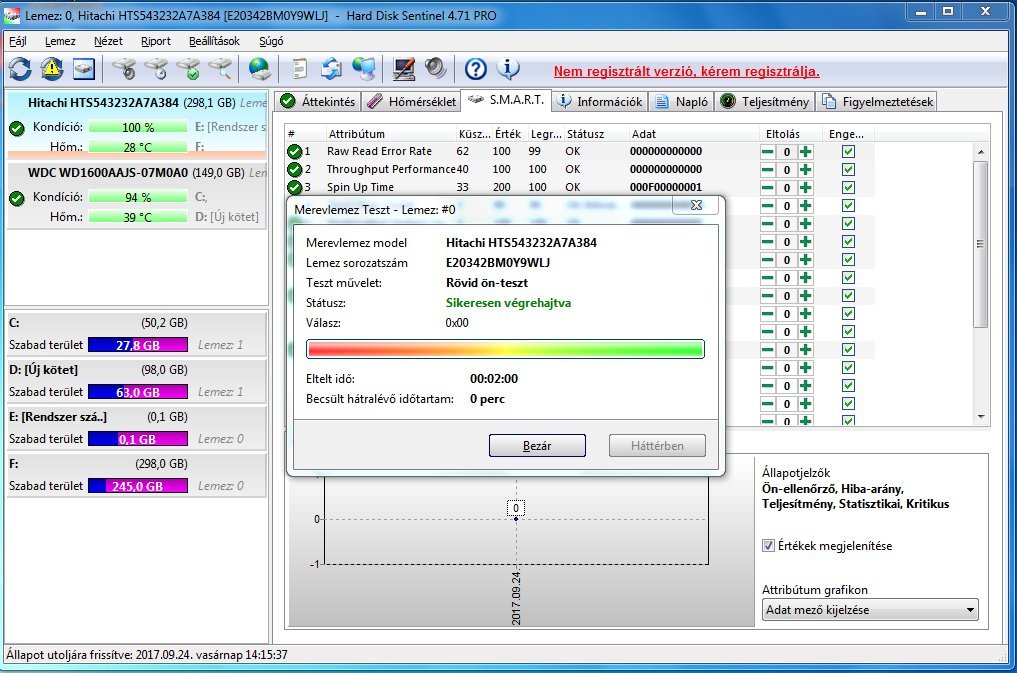This screenshot has height=673, width=1017.
Task: Click the Bezár button in the test dialog
Action: click(537, 445)
